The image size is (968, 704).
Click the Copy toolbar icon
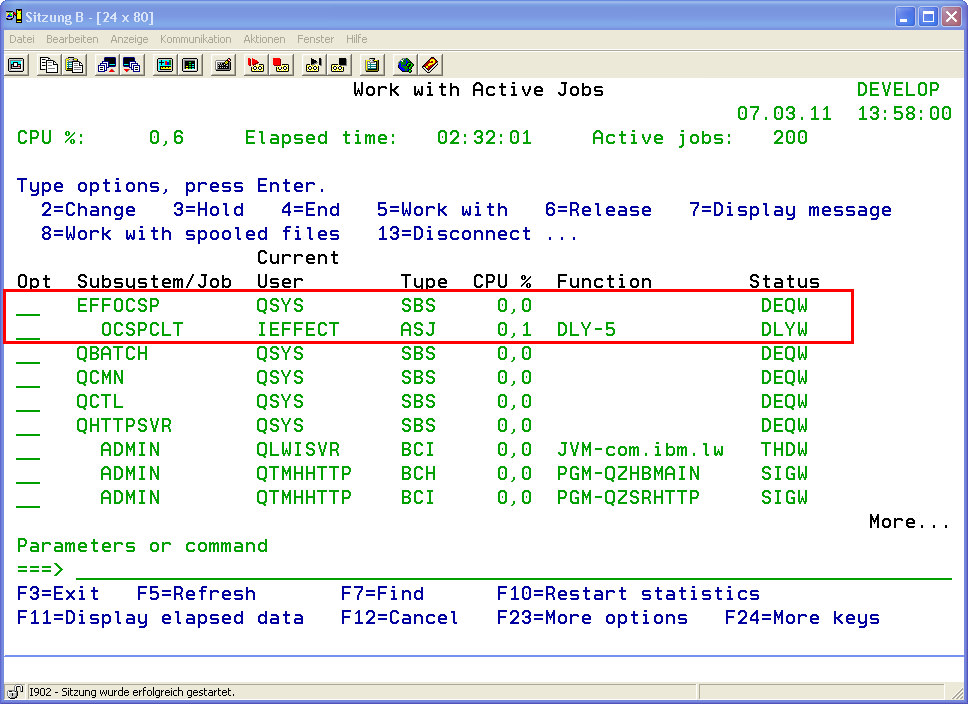coord(49,65)
